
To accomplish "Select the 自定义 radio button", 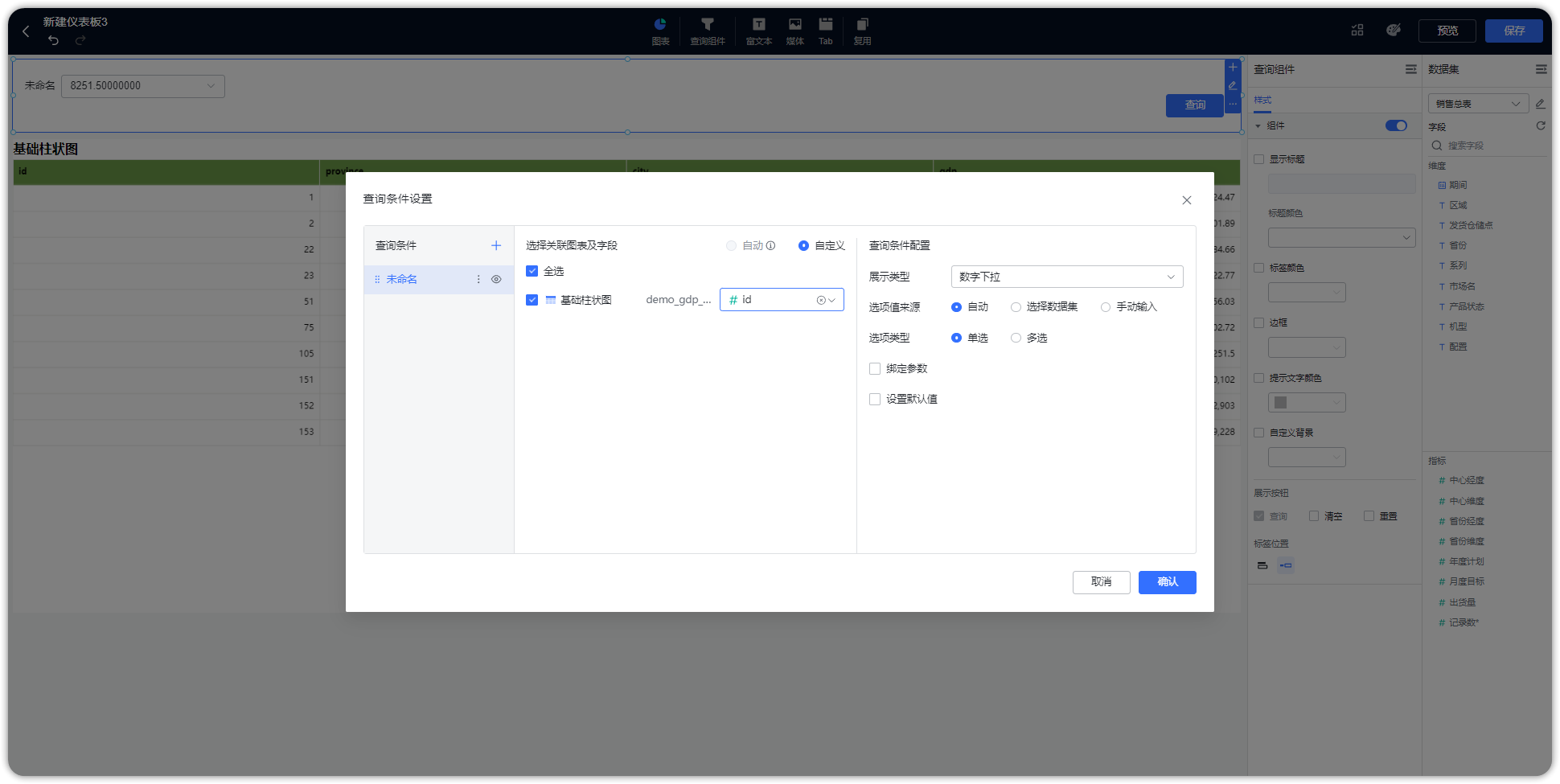I will click(803, 246).
